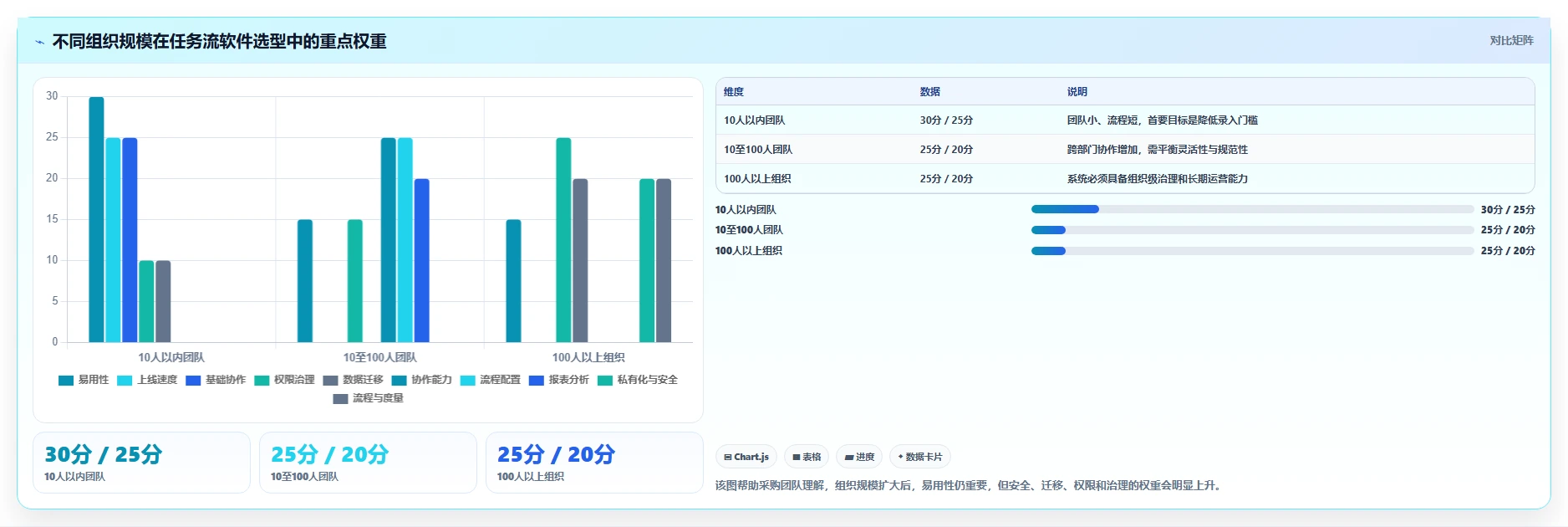Select the 100人以上组织 stat card
This screenshot has height=527, width=1568.
(594, 463)
